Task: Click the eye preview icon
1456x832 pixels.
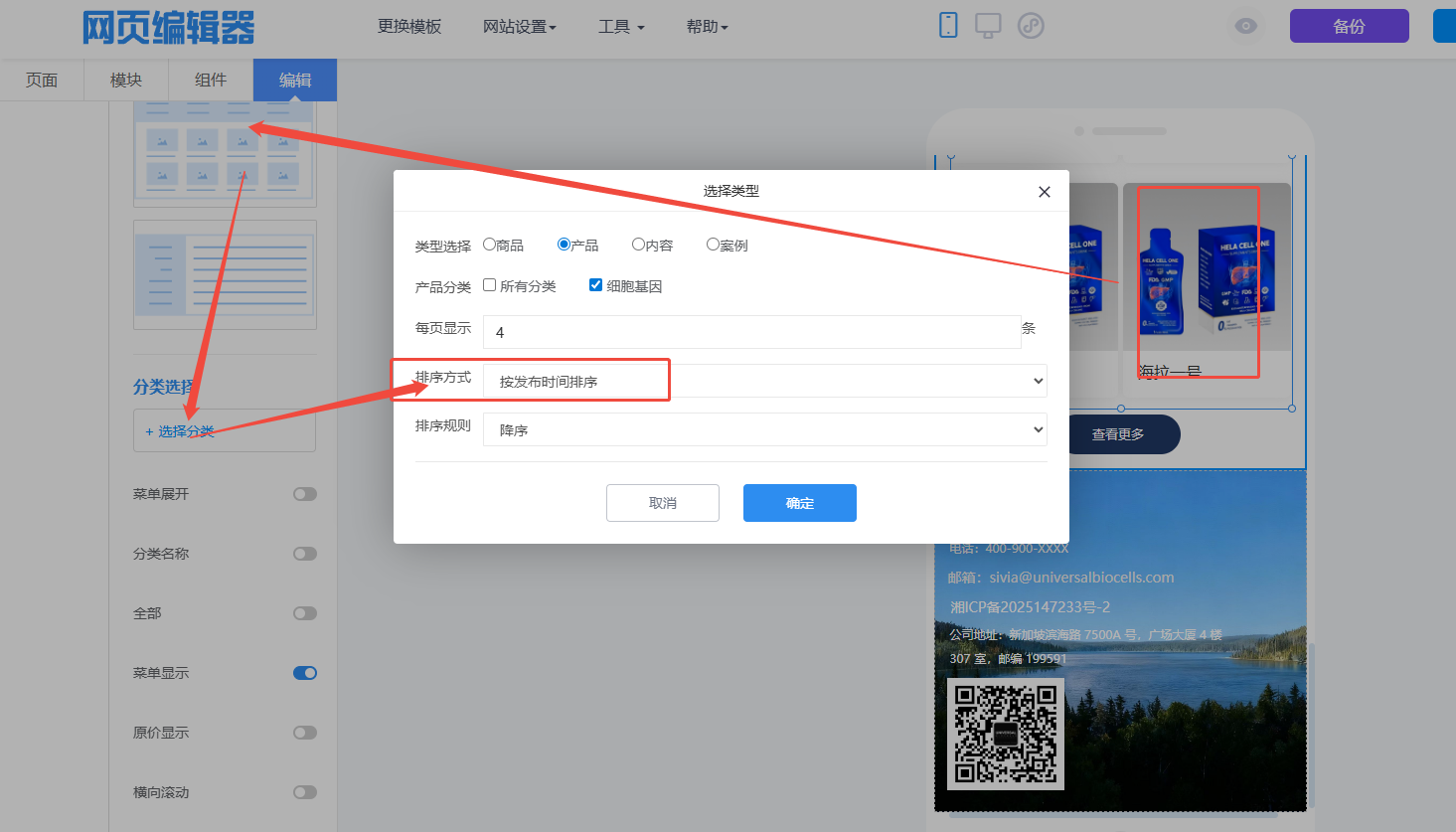Action: coord(1245,26)
